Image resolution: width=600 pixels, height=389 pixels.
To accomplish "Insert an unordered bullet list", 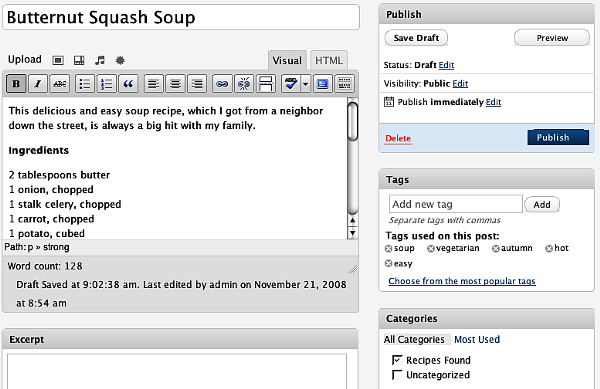I will coord(85,83).
